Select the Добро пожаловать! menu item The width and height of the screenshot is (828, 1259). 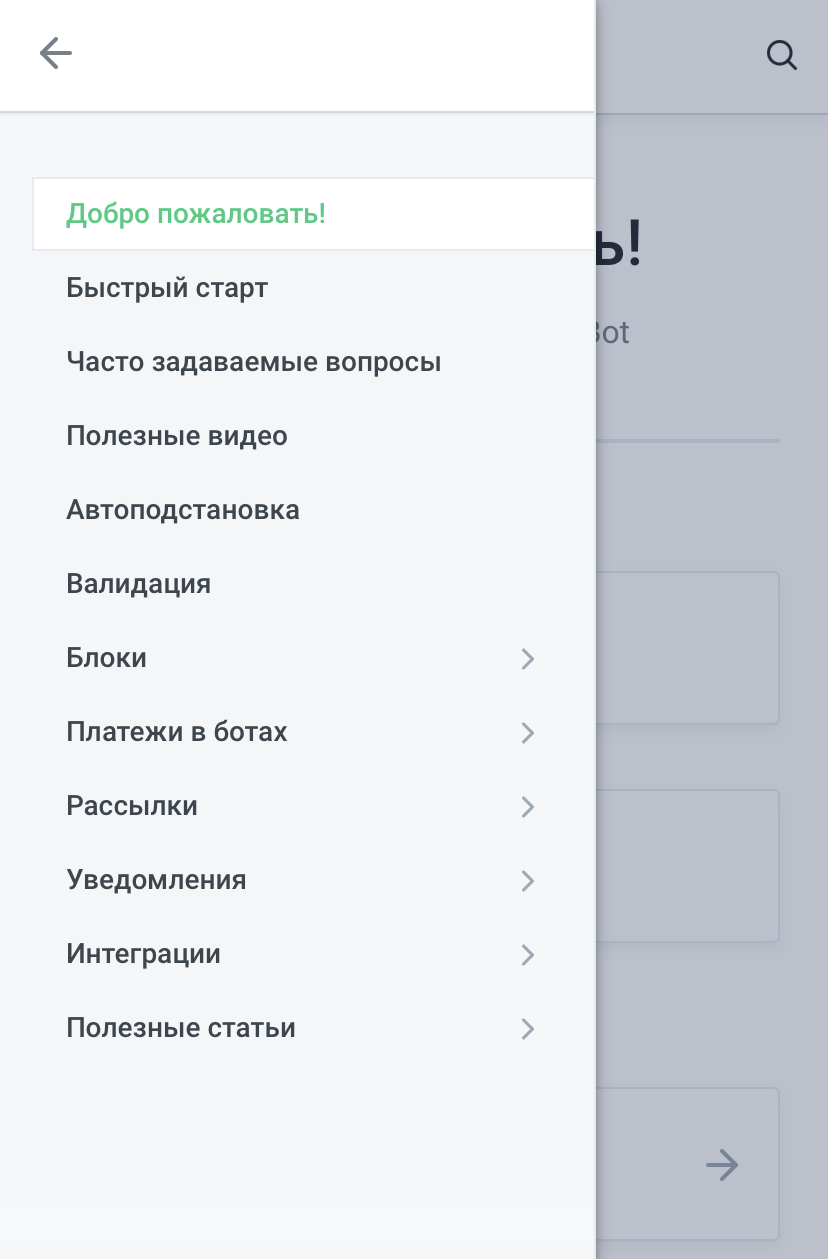196,214
